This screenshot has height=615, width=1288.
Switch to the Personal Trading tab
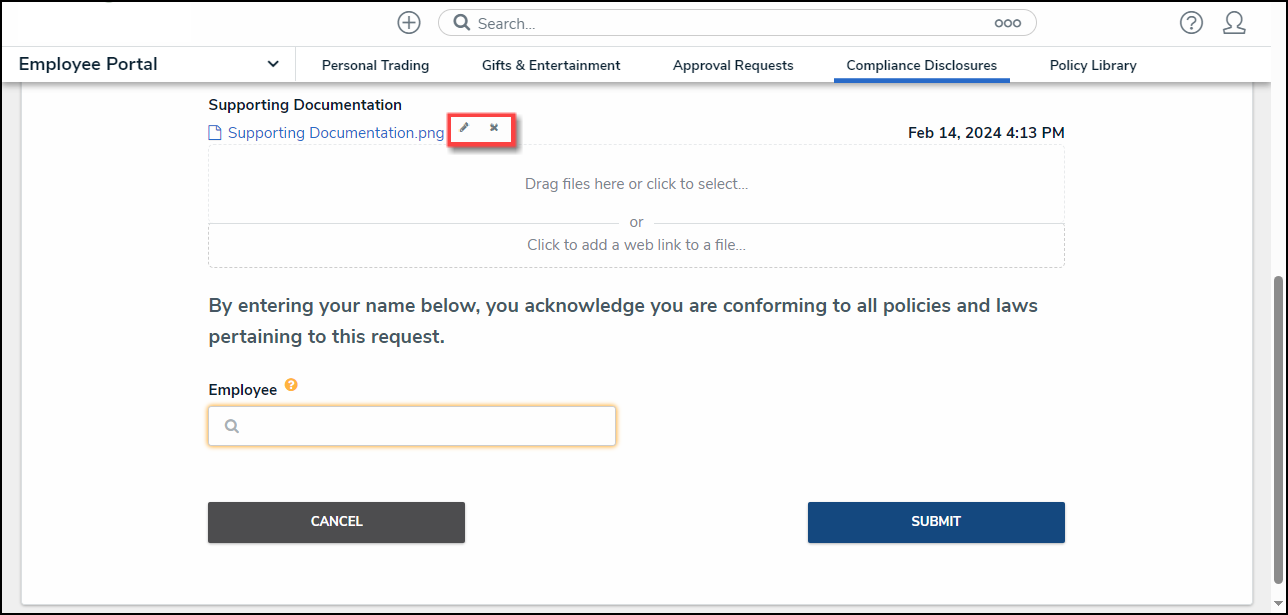tap(375, 65)
